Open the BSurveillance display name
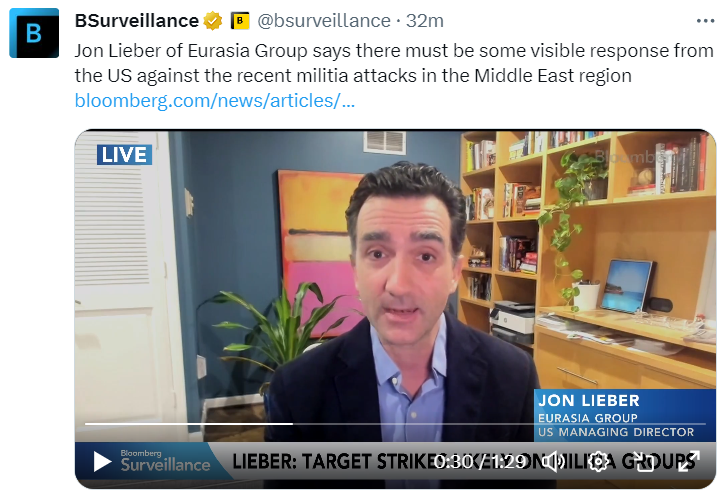Viewport: 726px width, 495px height. point(137,21)
